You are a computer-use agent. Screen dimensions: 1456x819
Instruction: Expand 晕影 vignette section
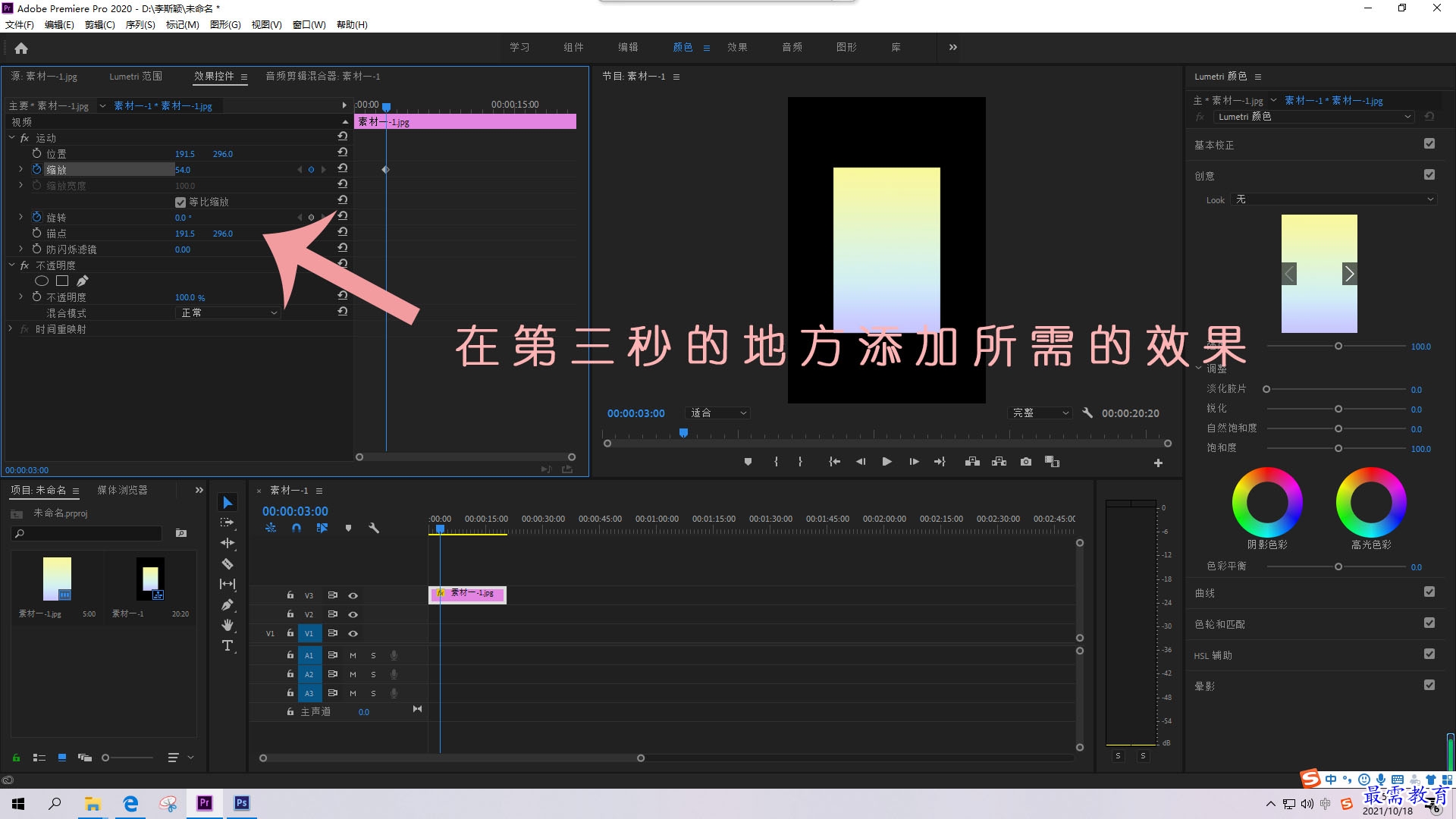(x=1204, y=686)
